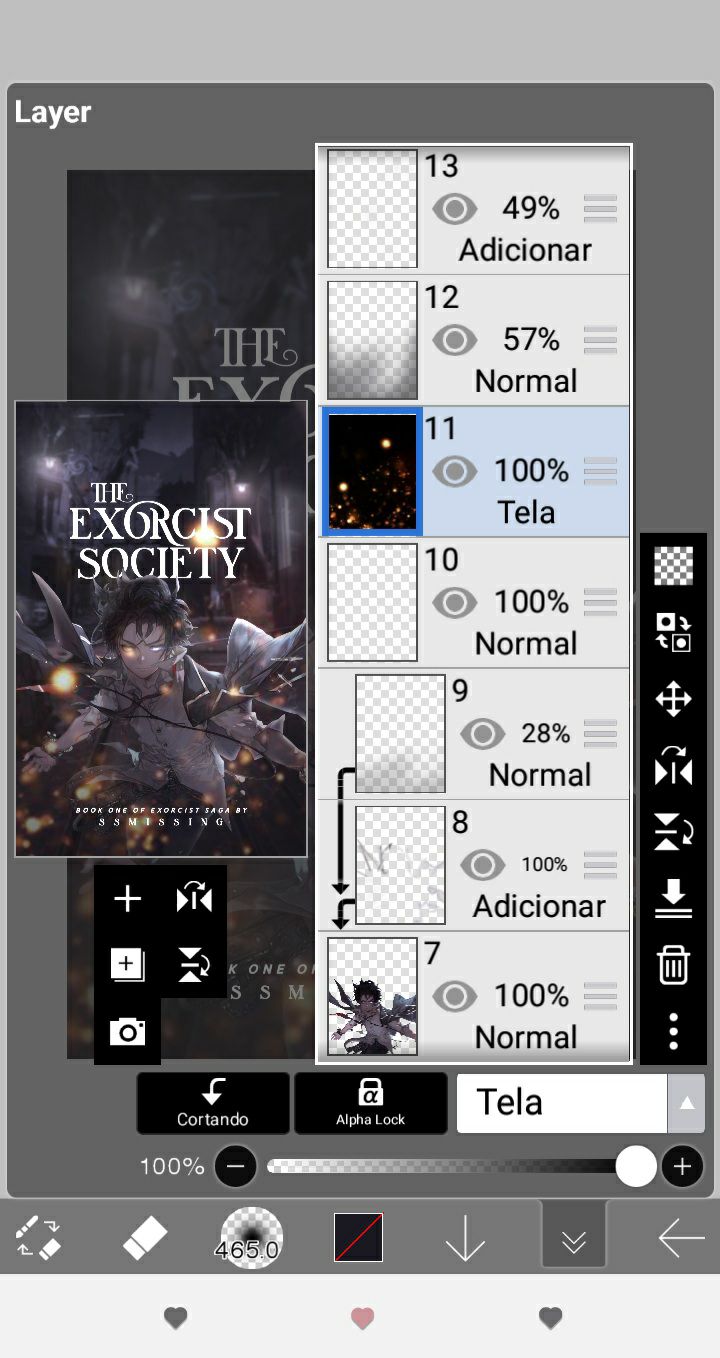The height and width of the screenshot is (1358, 720).
Task: Click the 49% opacity of layer 13
Action: pyautogui.click(x=531, y=208)
